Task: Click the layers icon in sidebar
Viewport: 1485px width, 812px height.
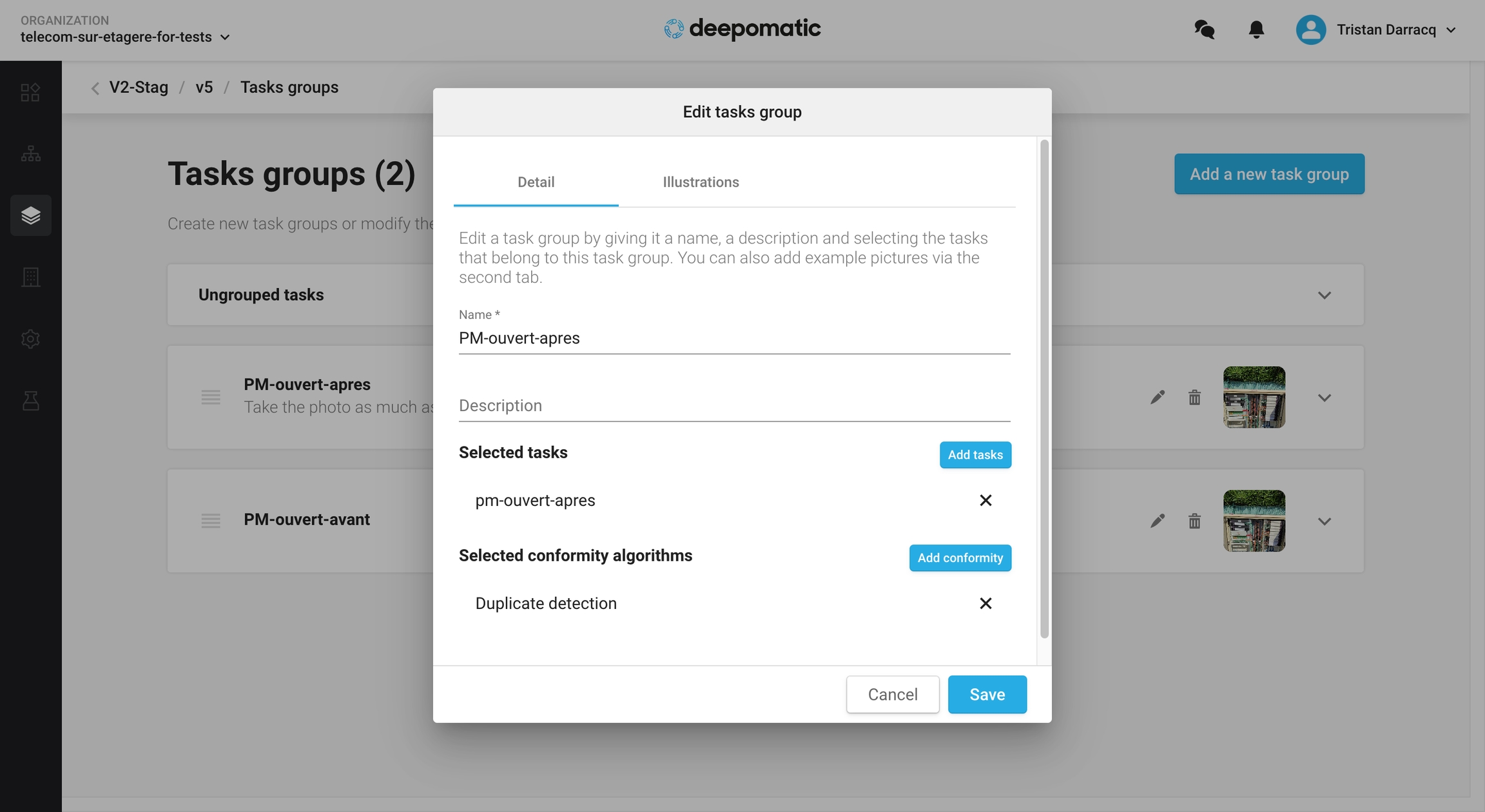Action: coord(31,215)
